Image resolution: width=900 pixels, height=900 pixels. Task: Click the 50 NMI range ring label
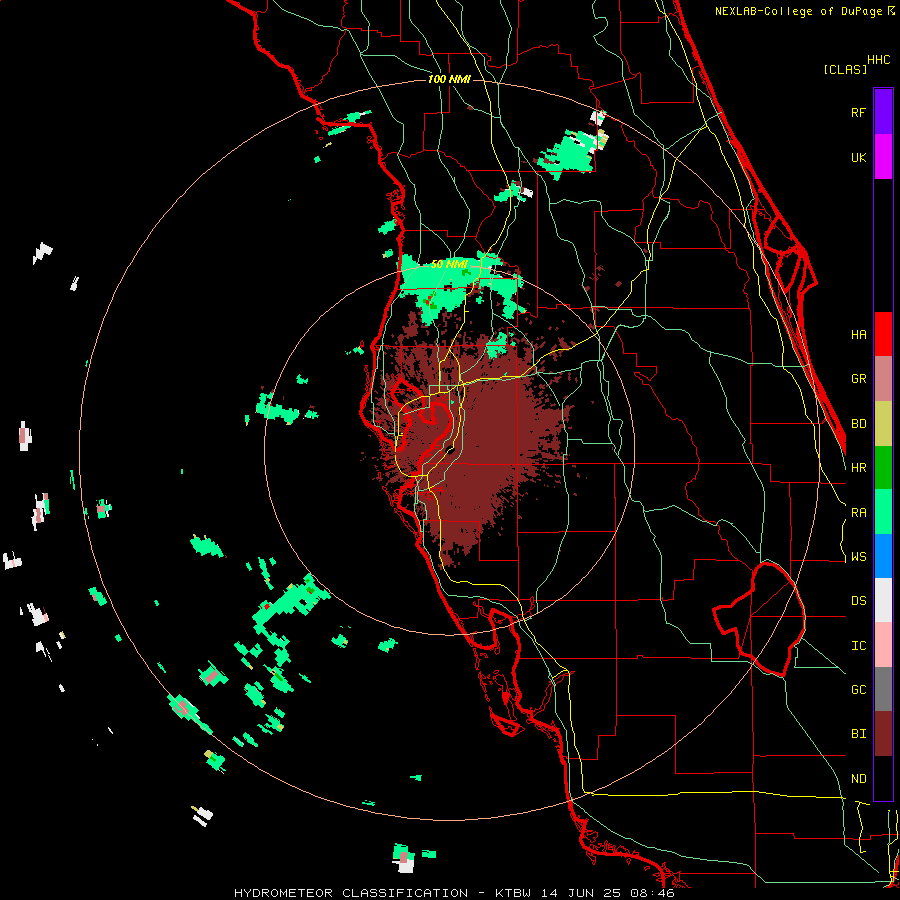[449, 265]
